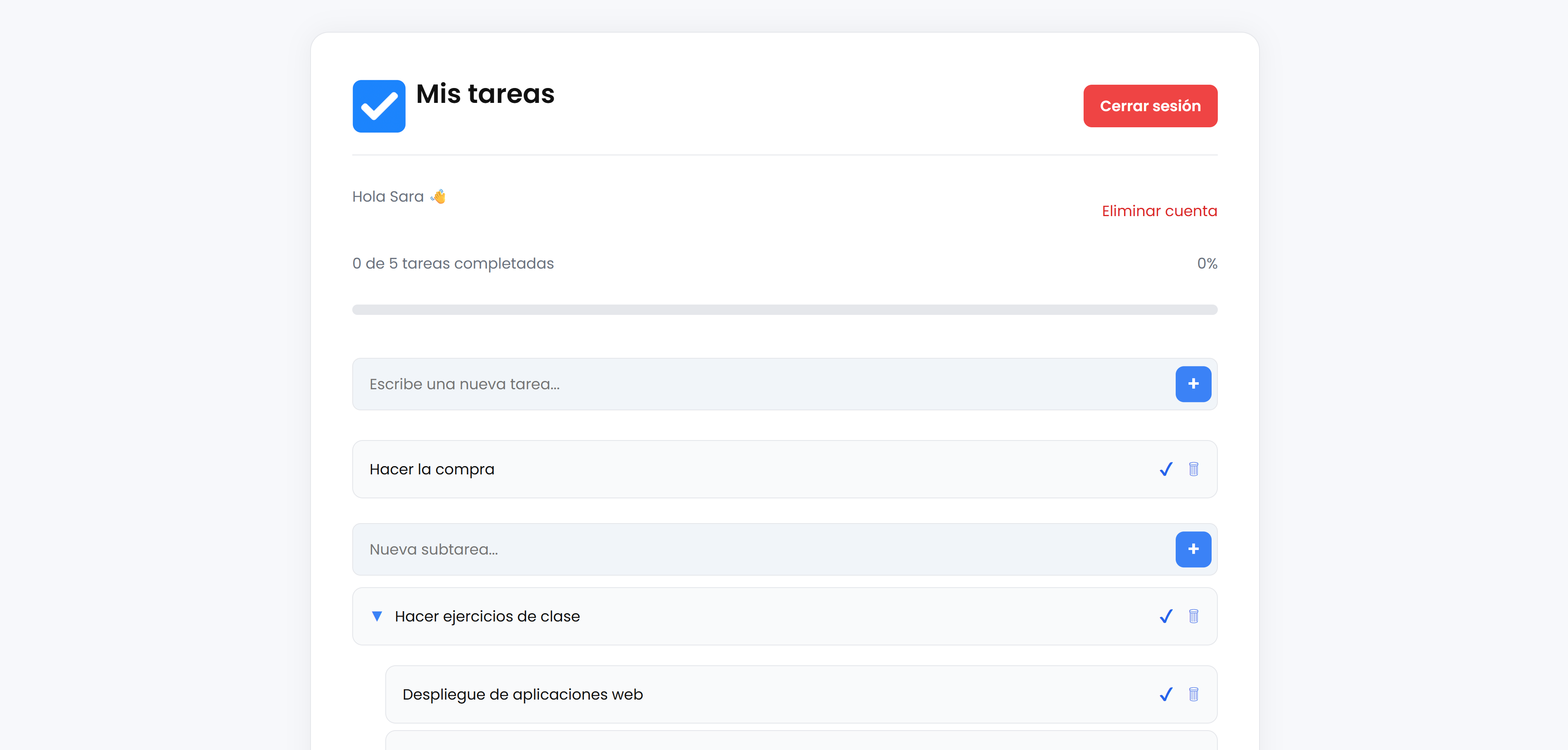Toggle completion check on 'Despliegue de aplicaciones web'

click(1166, 694)
